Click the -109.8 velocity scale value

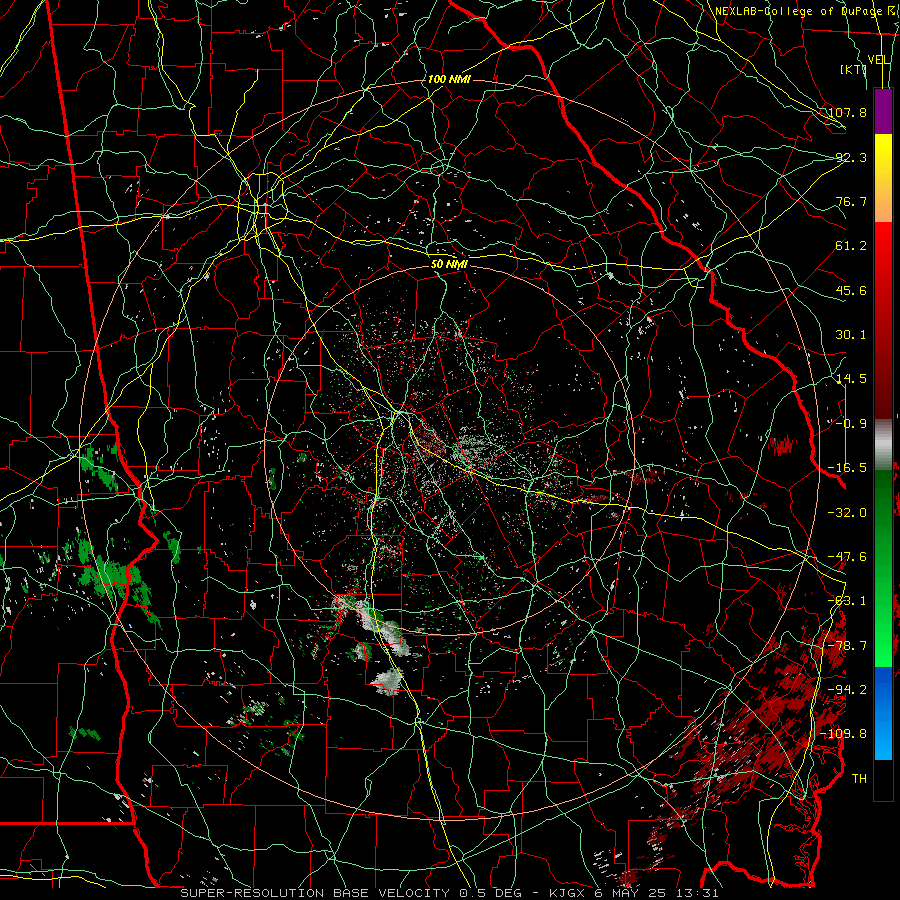(x=845, y=734)
